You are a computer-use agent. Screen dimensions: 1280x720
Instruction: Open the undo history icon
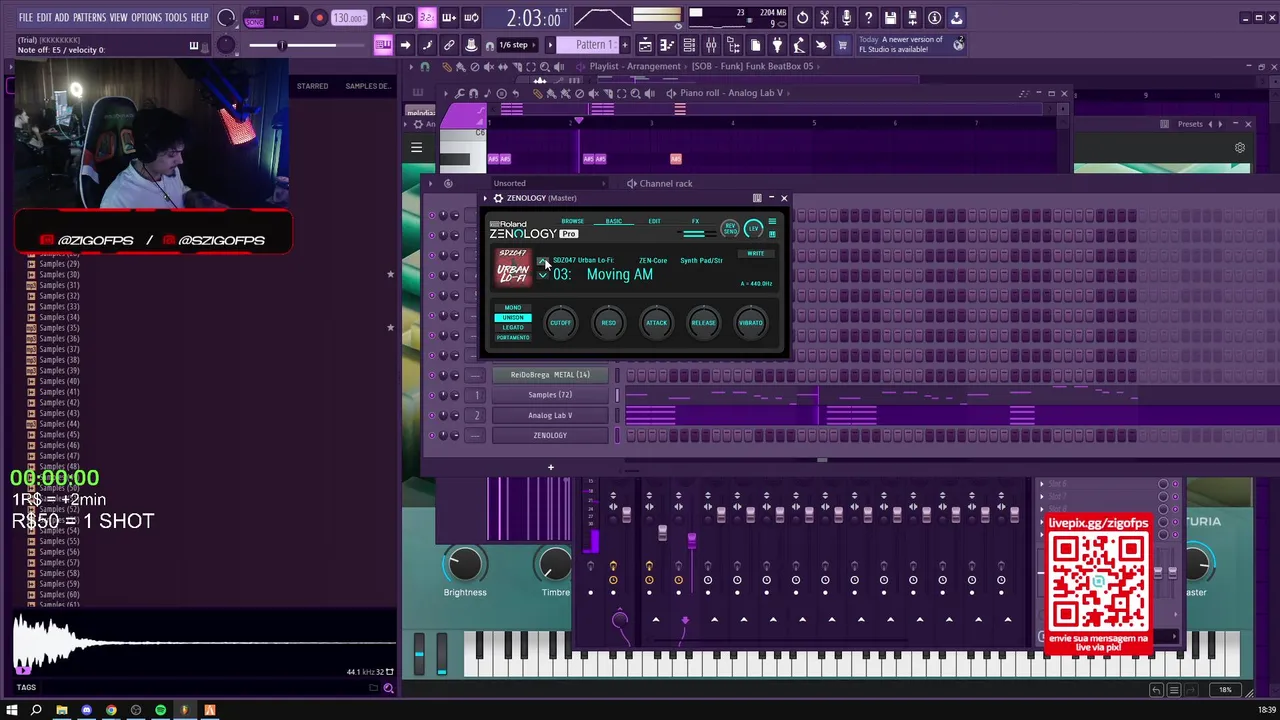[x=802, y=18]
